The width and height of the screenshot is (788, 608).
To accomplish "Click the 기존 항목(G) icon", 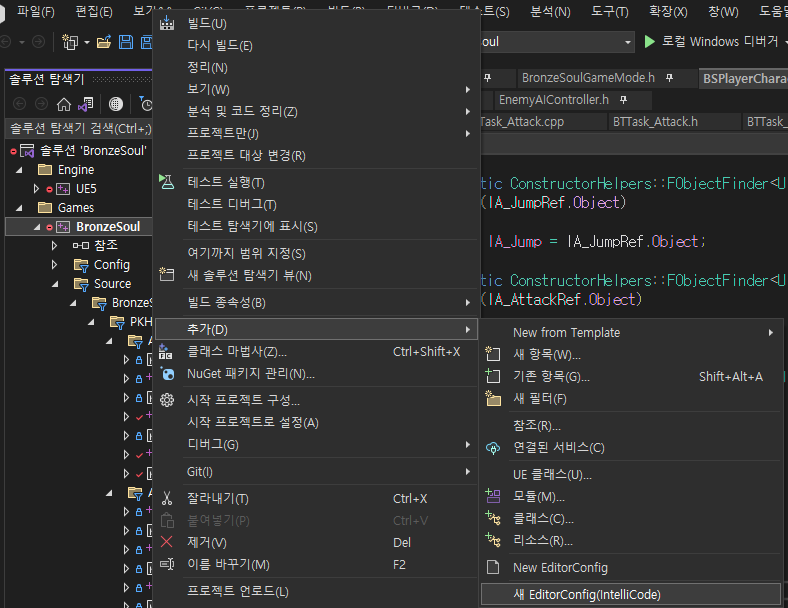I will [x=493, y=376].
